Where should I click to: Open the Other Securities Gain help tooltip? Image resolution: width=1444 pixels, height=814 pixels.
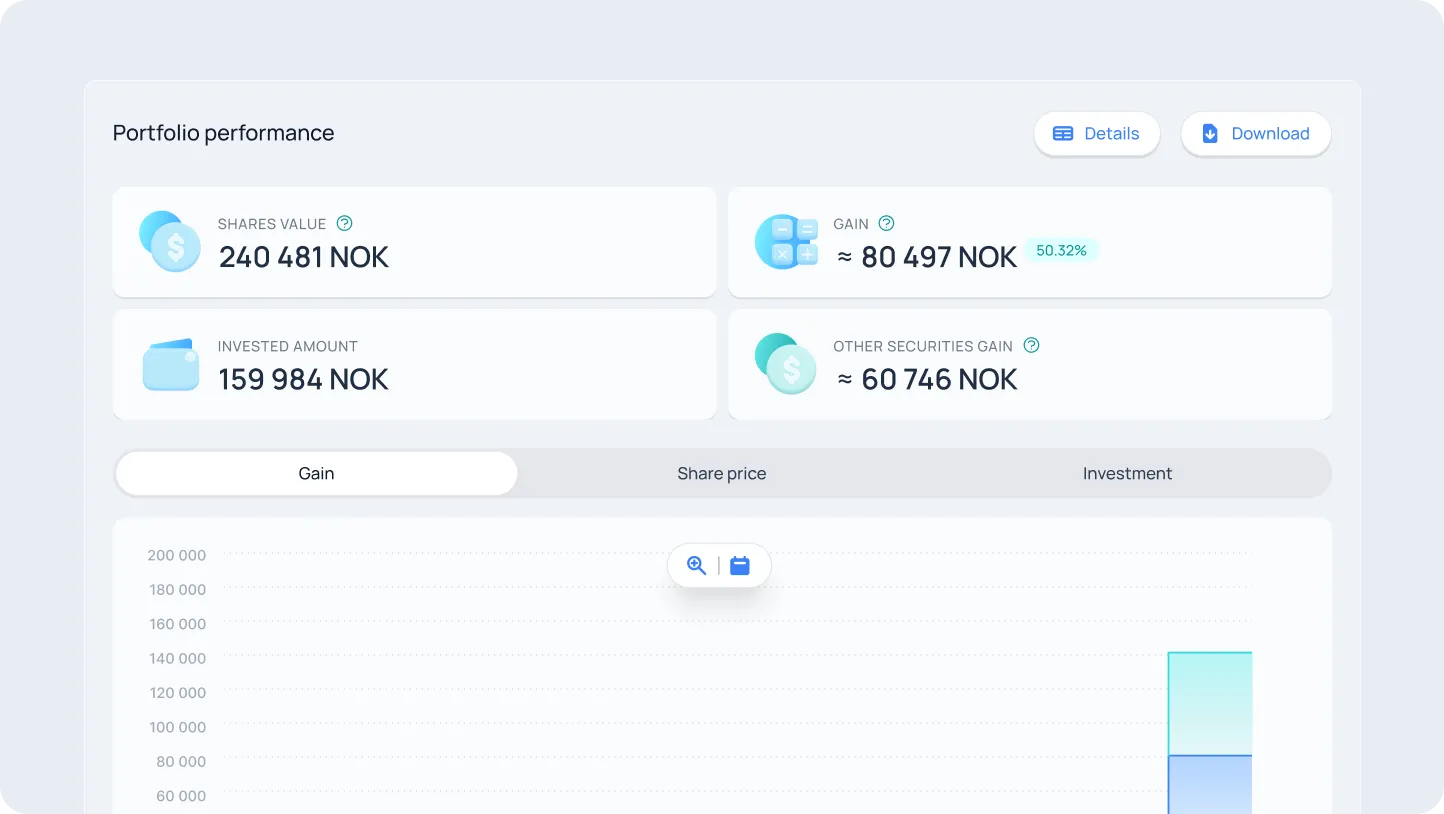[x=1031, y=345]
